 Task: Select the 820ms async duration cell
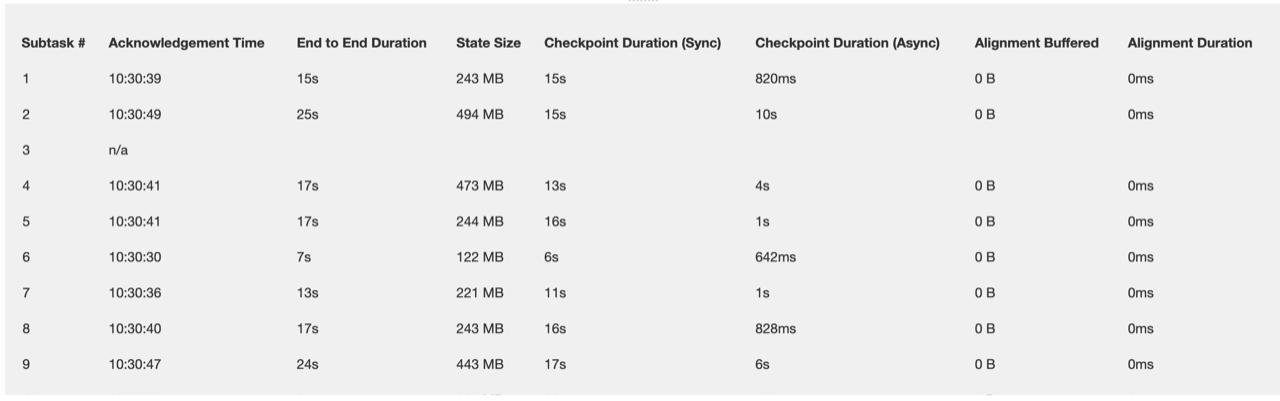[775, 79]
